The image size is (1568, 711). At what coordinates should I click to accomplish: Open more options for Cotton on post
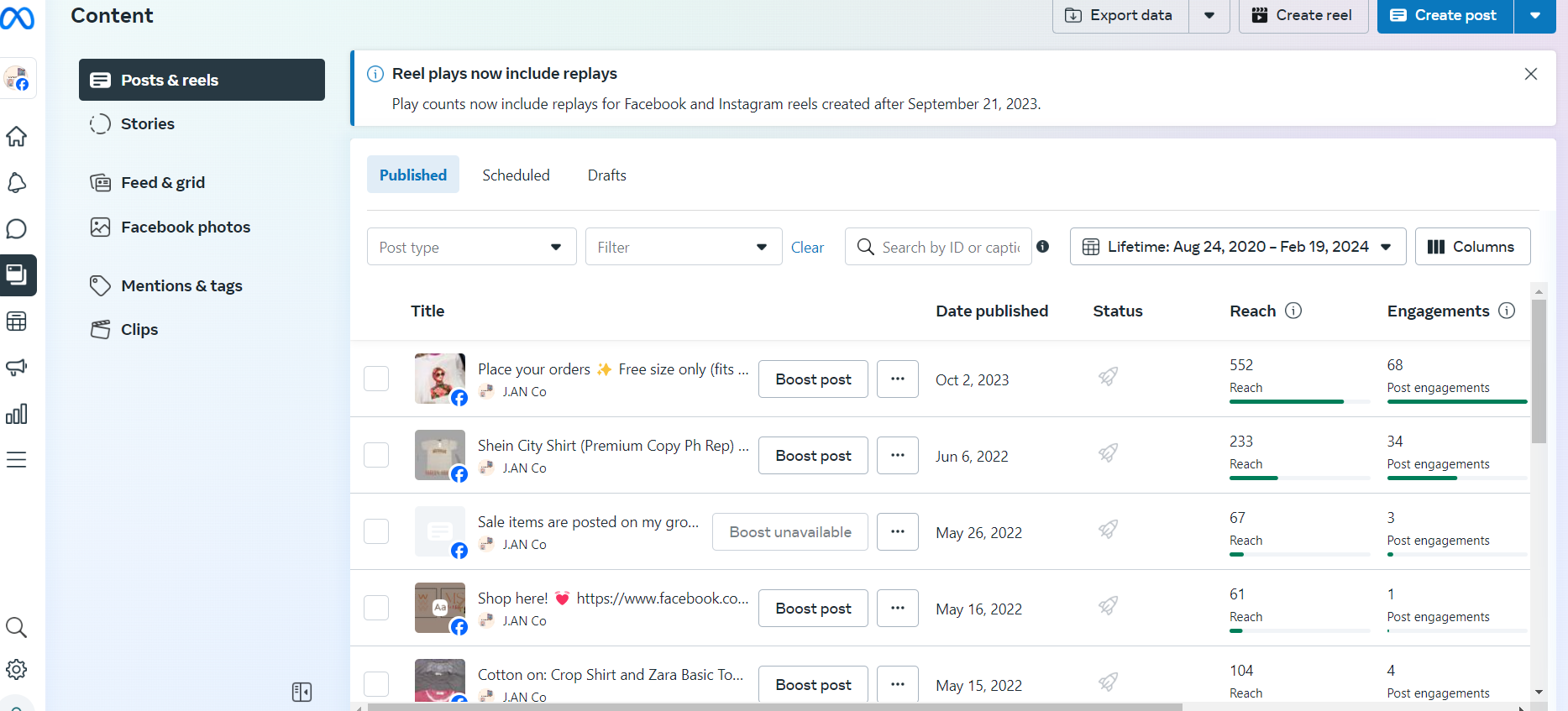click(x=898, y=683)
